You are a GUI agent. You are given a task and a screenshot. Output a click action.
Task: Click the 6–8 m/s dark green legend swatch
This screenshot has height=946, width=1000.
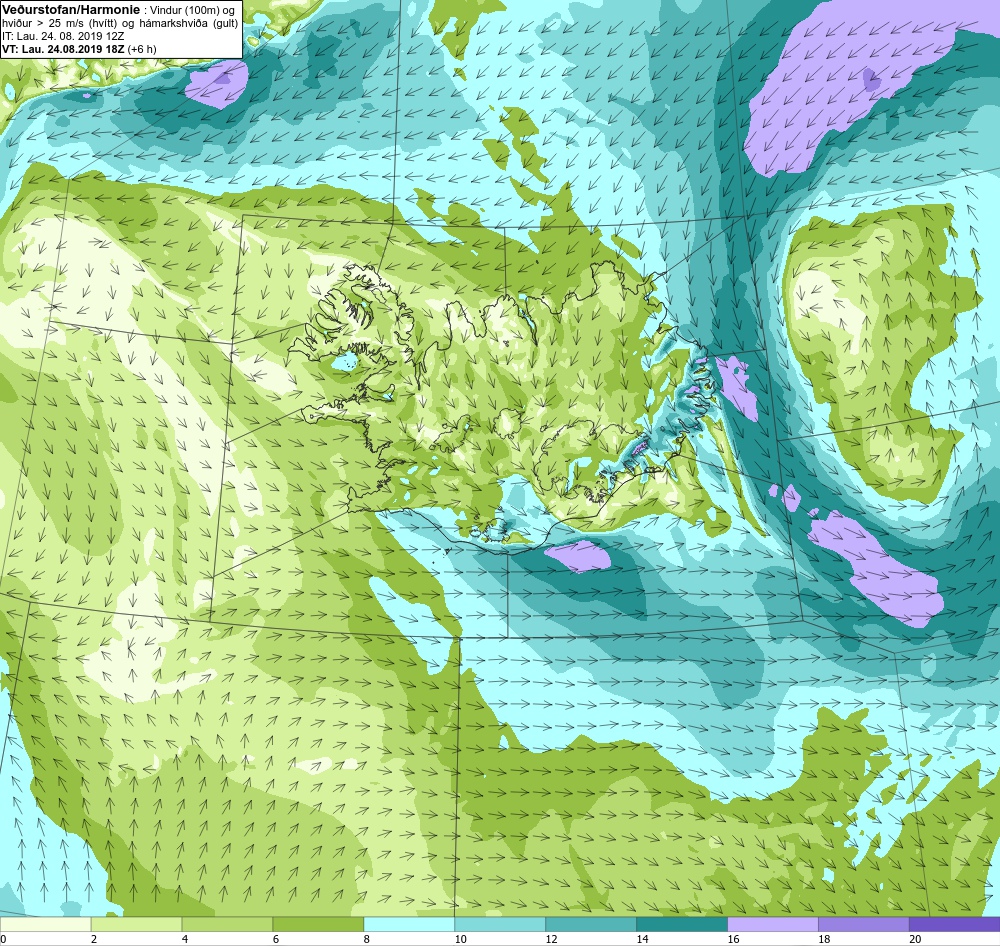coord(318,924)
